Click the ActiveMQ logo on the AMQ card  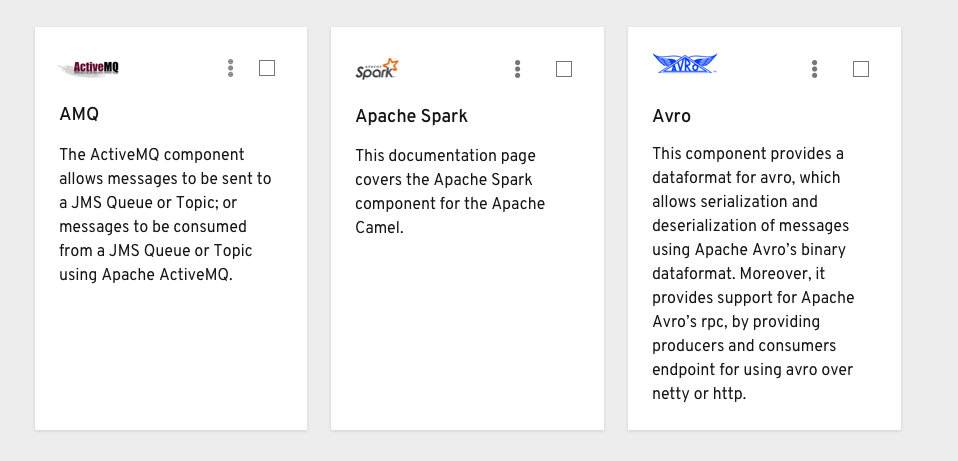point(89,68)
